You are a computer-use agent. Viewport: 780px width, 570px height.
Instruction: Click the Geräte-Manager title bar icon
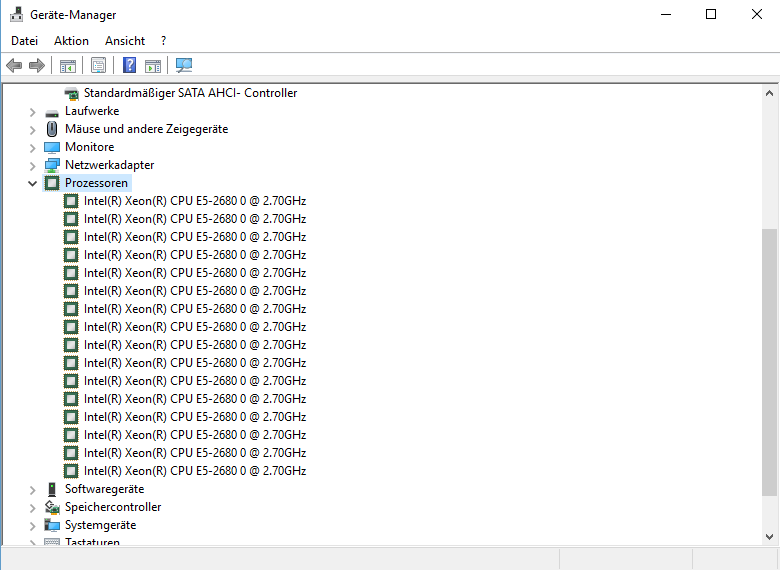pyautogui.click(x=16, y=14)
